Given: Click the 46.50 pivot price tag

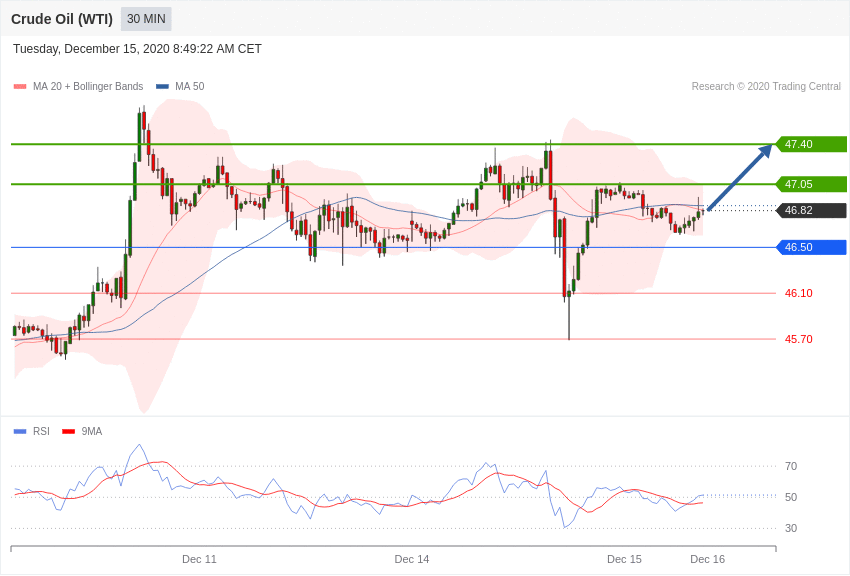Looking at the screenshot, I should (812, 248).
